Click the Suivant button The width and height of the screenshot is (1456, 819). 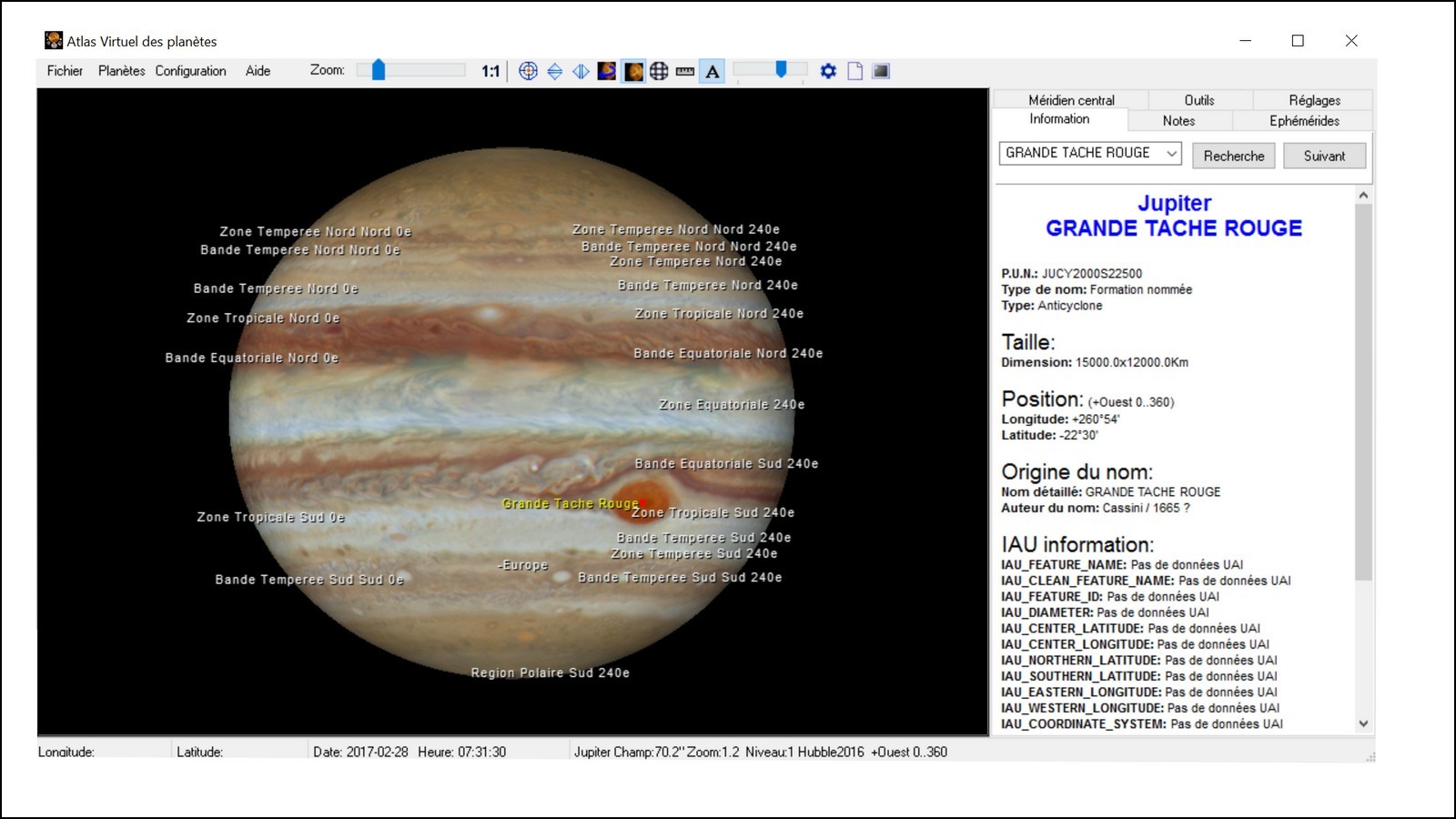tap(1324, 156)
